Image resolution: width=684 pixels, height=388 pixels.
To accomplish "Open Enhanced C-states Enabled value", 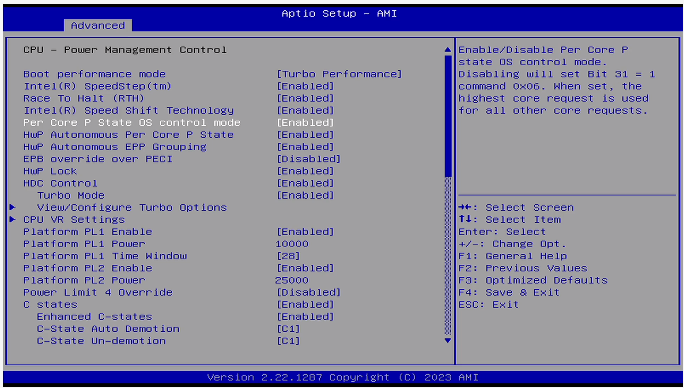I will tap(305, 316).
